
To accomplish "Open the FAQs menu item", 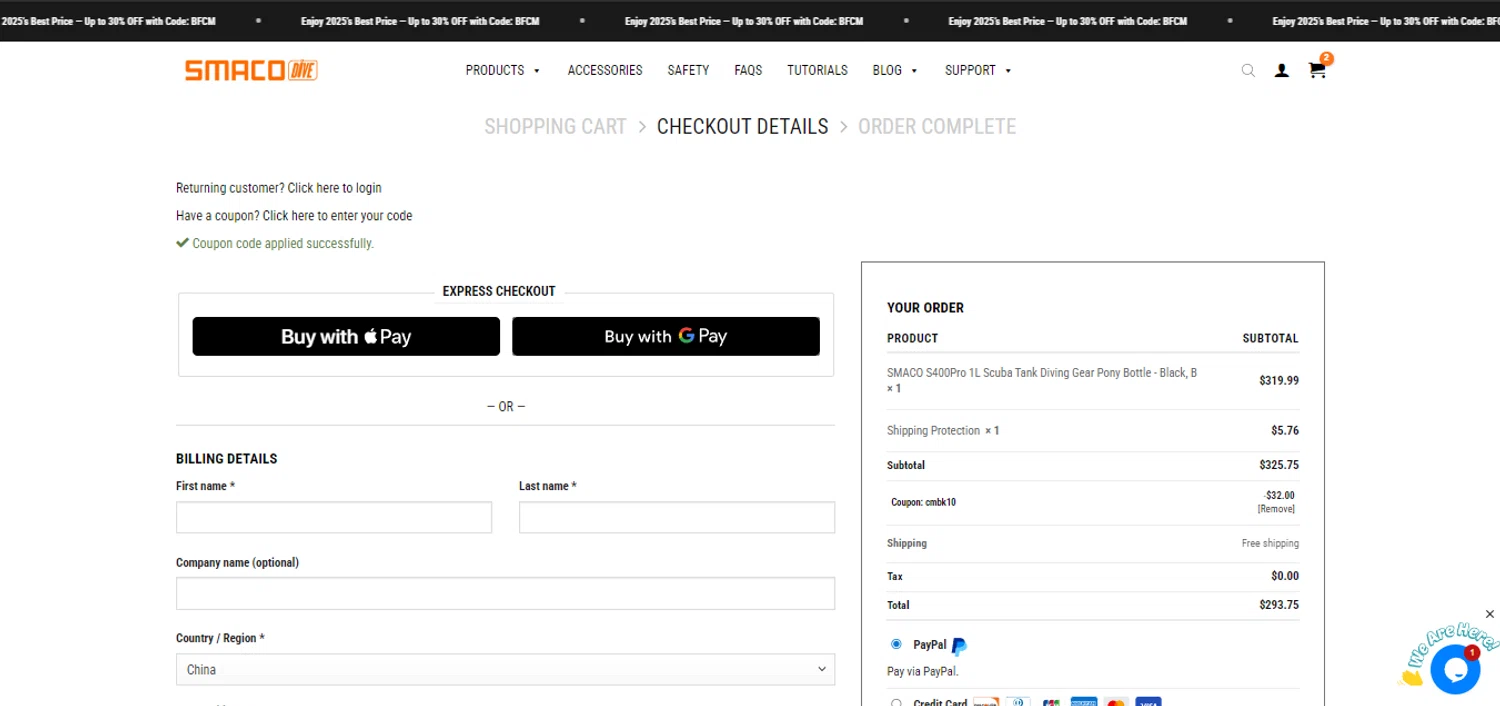I will 748,70.
